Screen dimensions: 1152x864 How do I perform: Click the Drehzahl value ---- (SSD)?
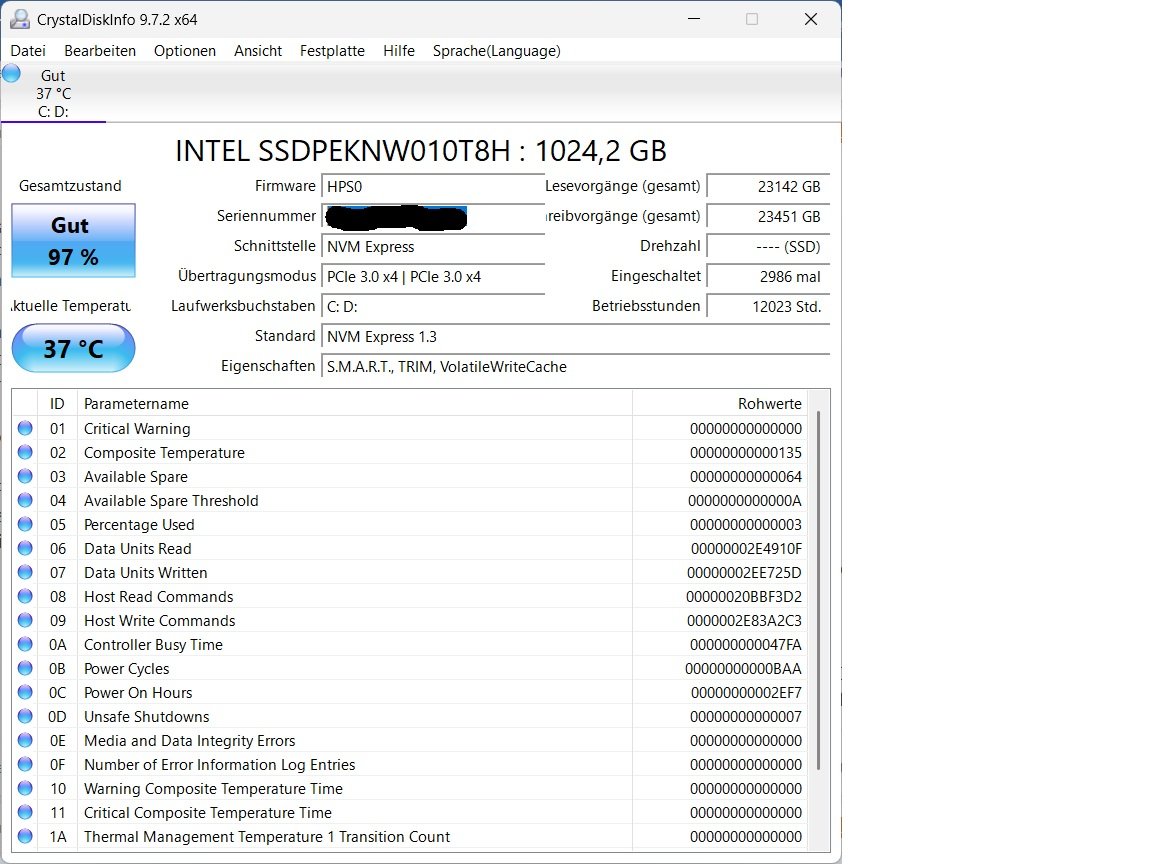[x=768, y=247]
